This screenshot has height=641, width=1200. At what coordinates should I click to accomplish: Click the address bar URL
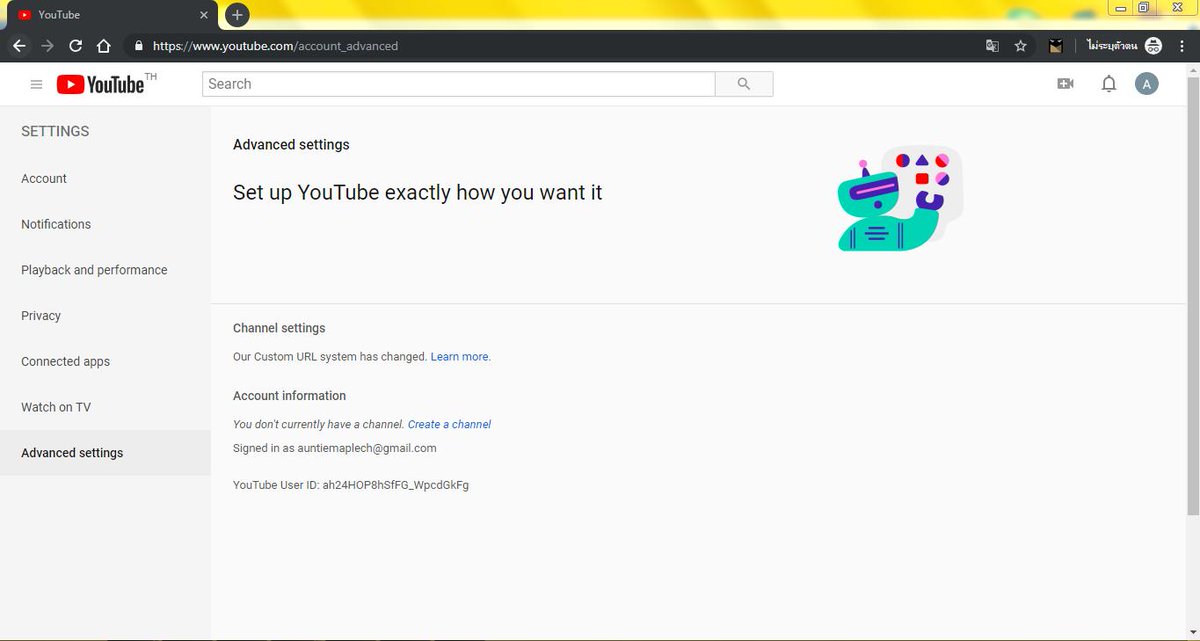(x=275, y=46)
